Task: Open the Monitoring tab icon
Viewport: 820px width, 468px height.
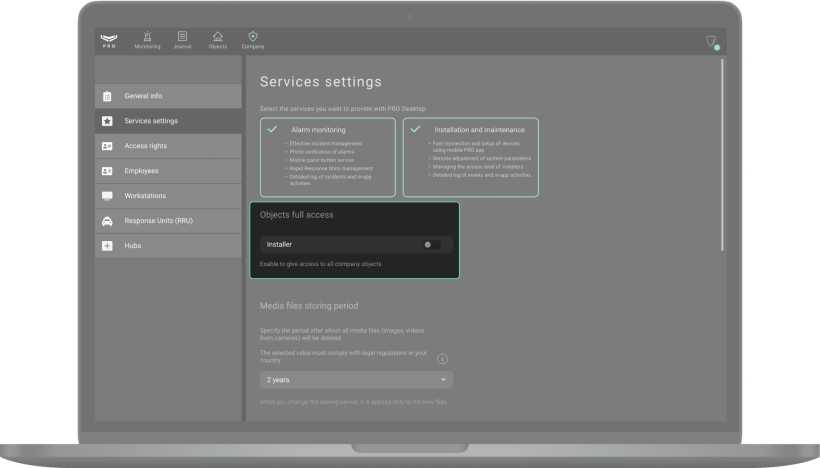Action: [x=147, y=37]
